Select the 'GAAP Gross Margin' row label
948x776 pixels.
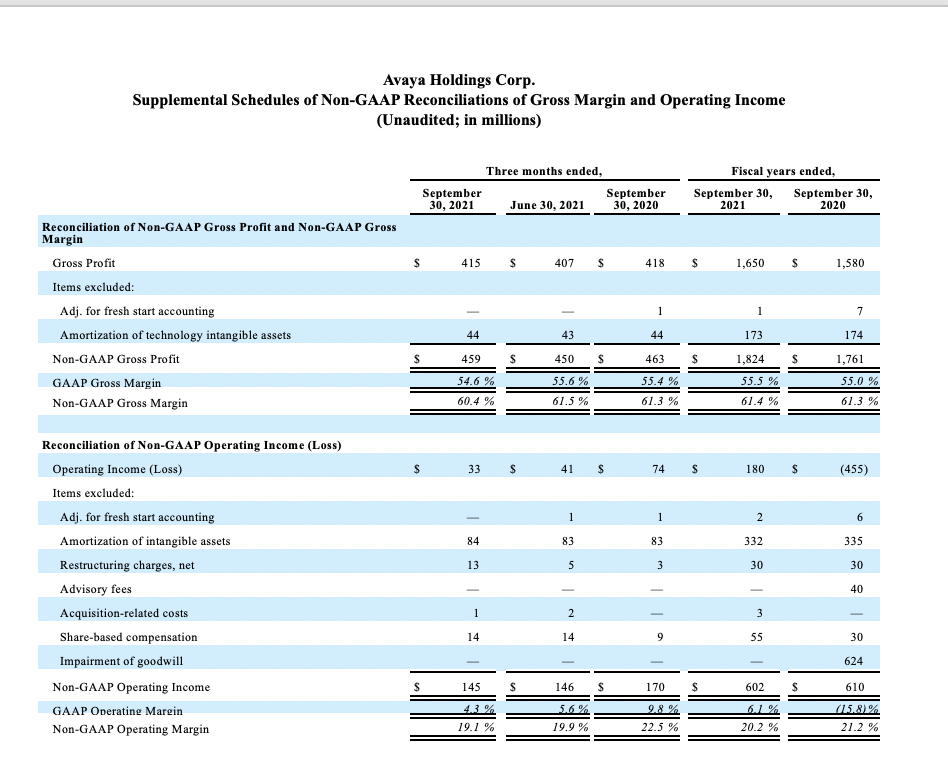click(107, 383)
